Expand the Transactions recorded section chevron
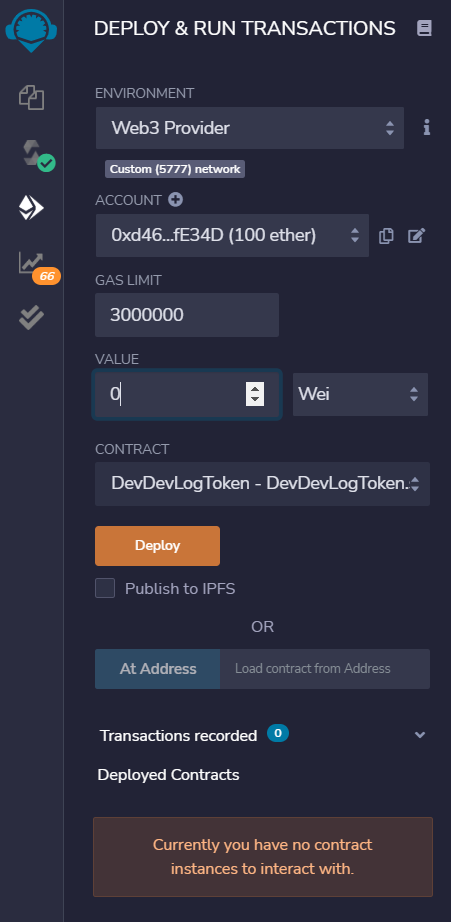The image size is (451, 922). (x=420, y=735)
